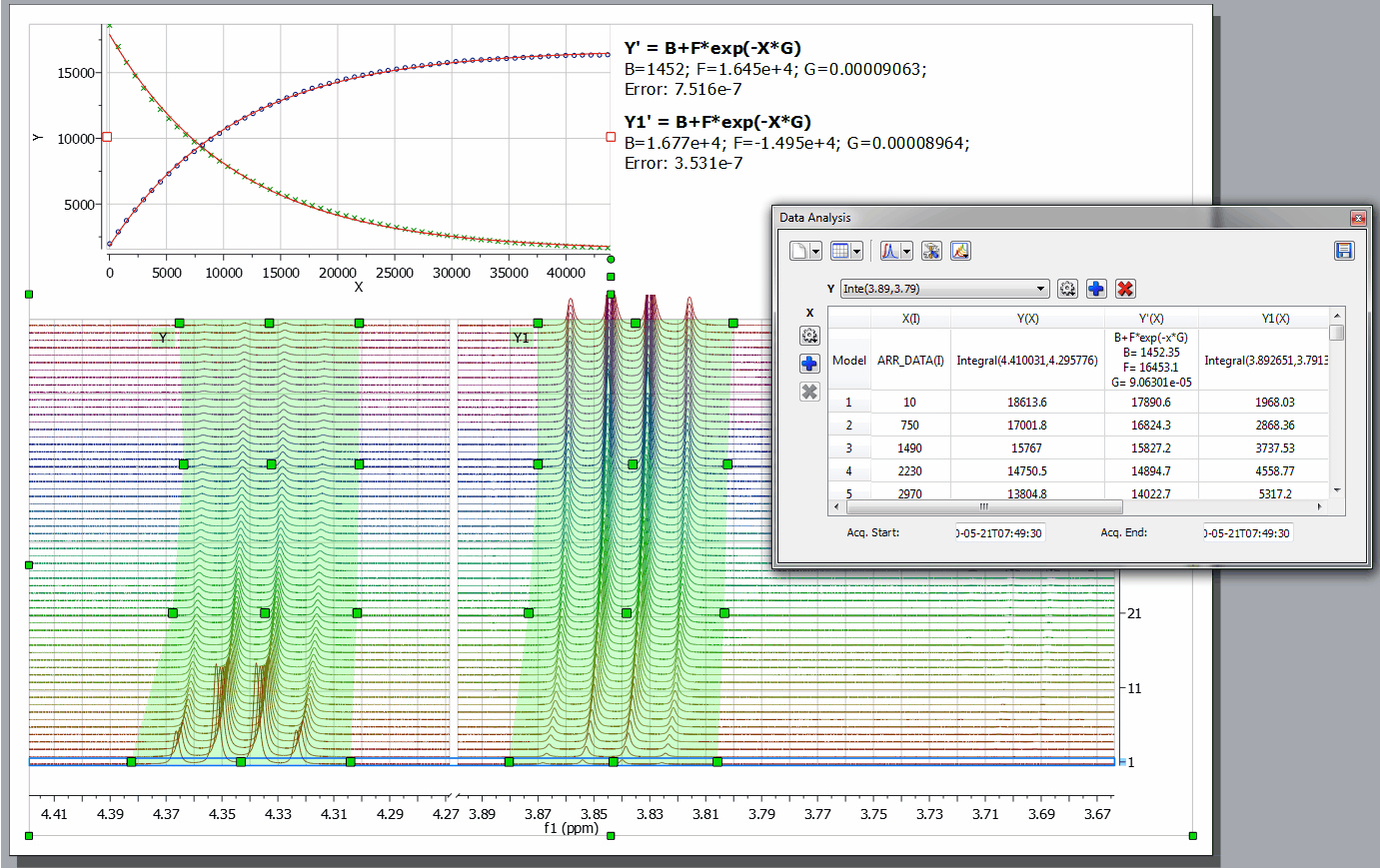Click the B+F*exp(-x*G) model cell

1151,360
